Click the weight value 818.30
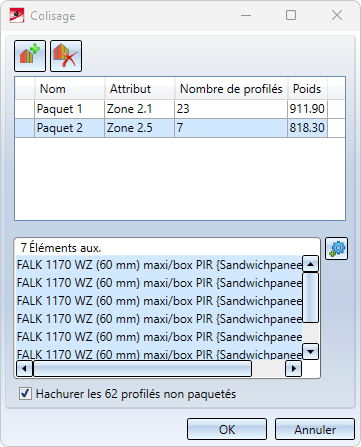Image resolution: width=361 pixels, height=447 pixels. click(x=307, y=128)
